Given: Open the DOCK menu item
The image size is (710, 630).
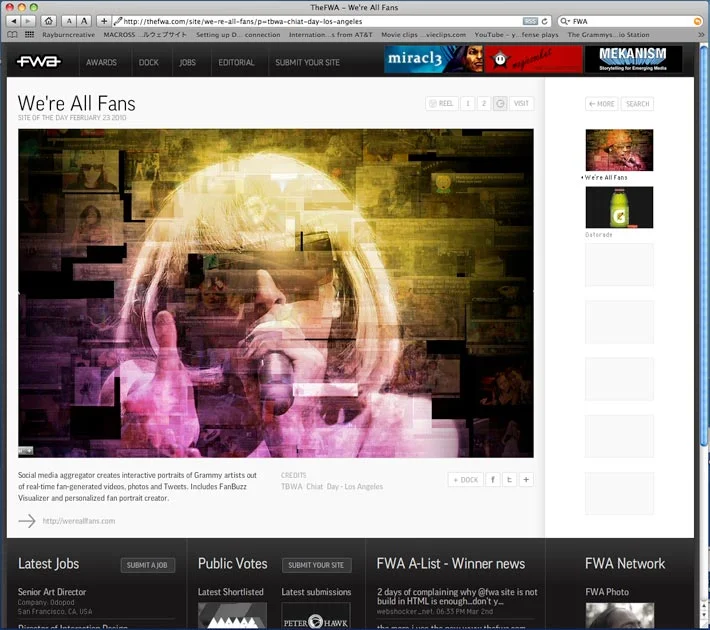Looking at the screenshot, I should click(149, 63).
